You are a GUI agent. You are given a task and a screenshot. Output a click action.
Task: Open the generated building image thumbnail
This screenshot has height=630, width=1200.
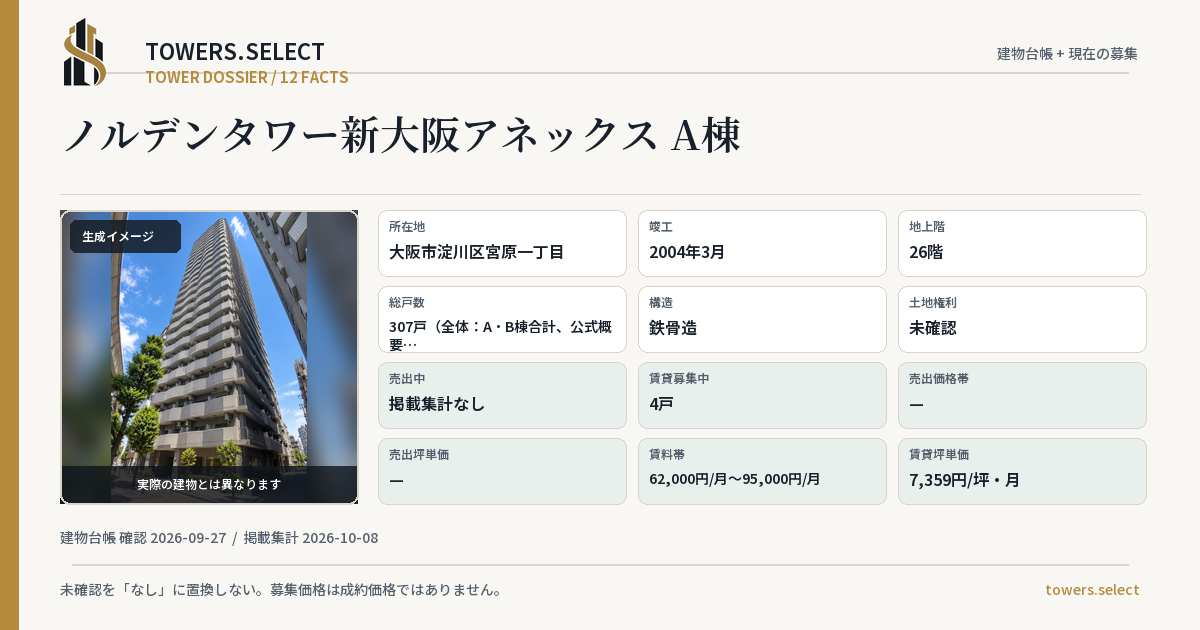click(209, 357)
